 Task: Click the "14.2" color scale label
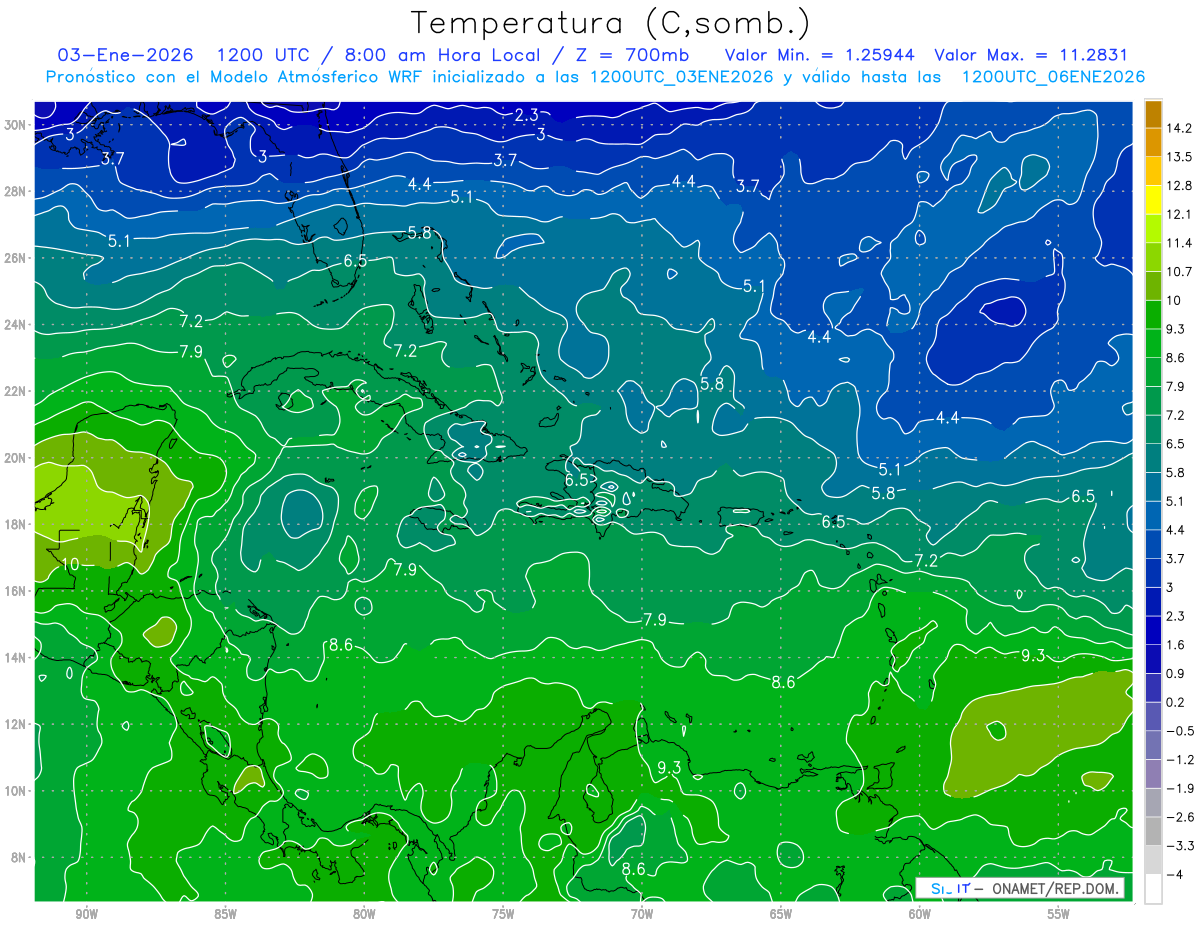click(1180, 128)
